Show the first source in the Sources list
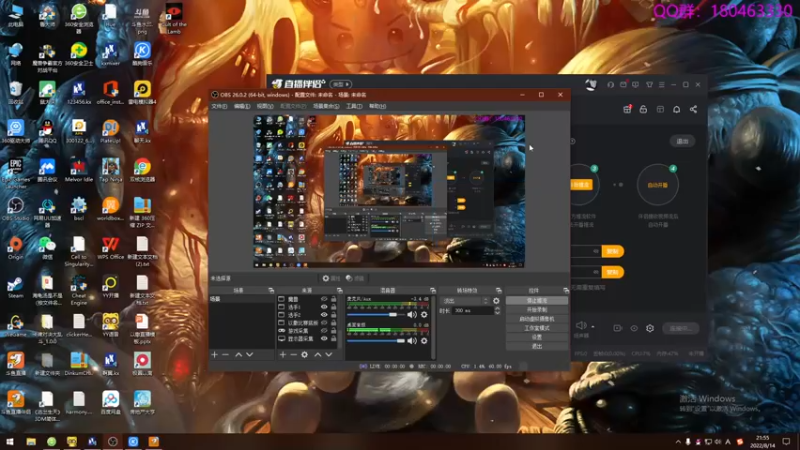Viewport: 800px width, 450px height. (323, 299)
